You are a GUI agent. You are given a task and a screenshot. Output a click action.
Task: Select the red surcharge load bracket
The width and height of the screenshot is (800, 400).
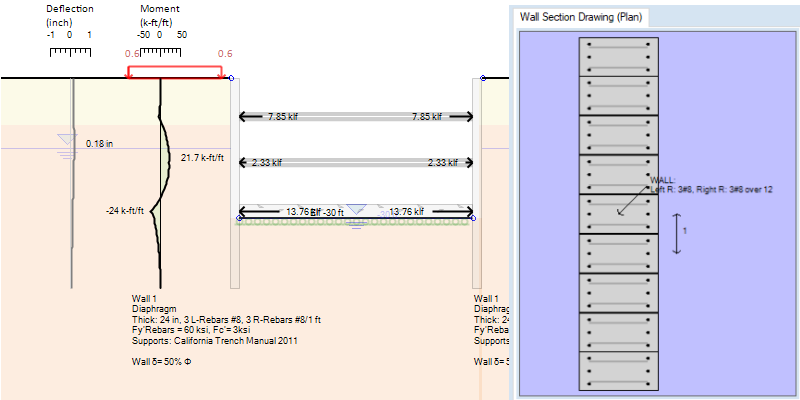tap(174, 72)
